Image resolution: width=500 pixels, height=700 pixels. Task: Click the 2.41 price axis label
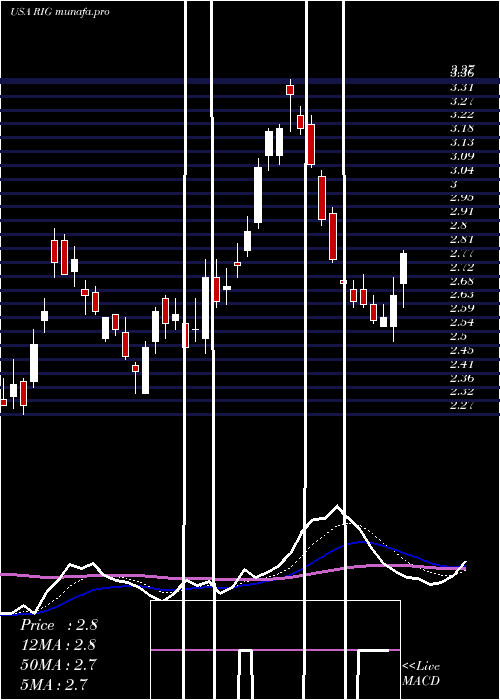[x=462, y=364]
